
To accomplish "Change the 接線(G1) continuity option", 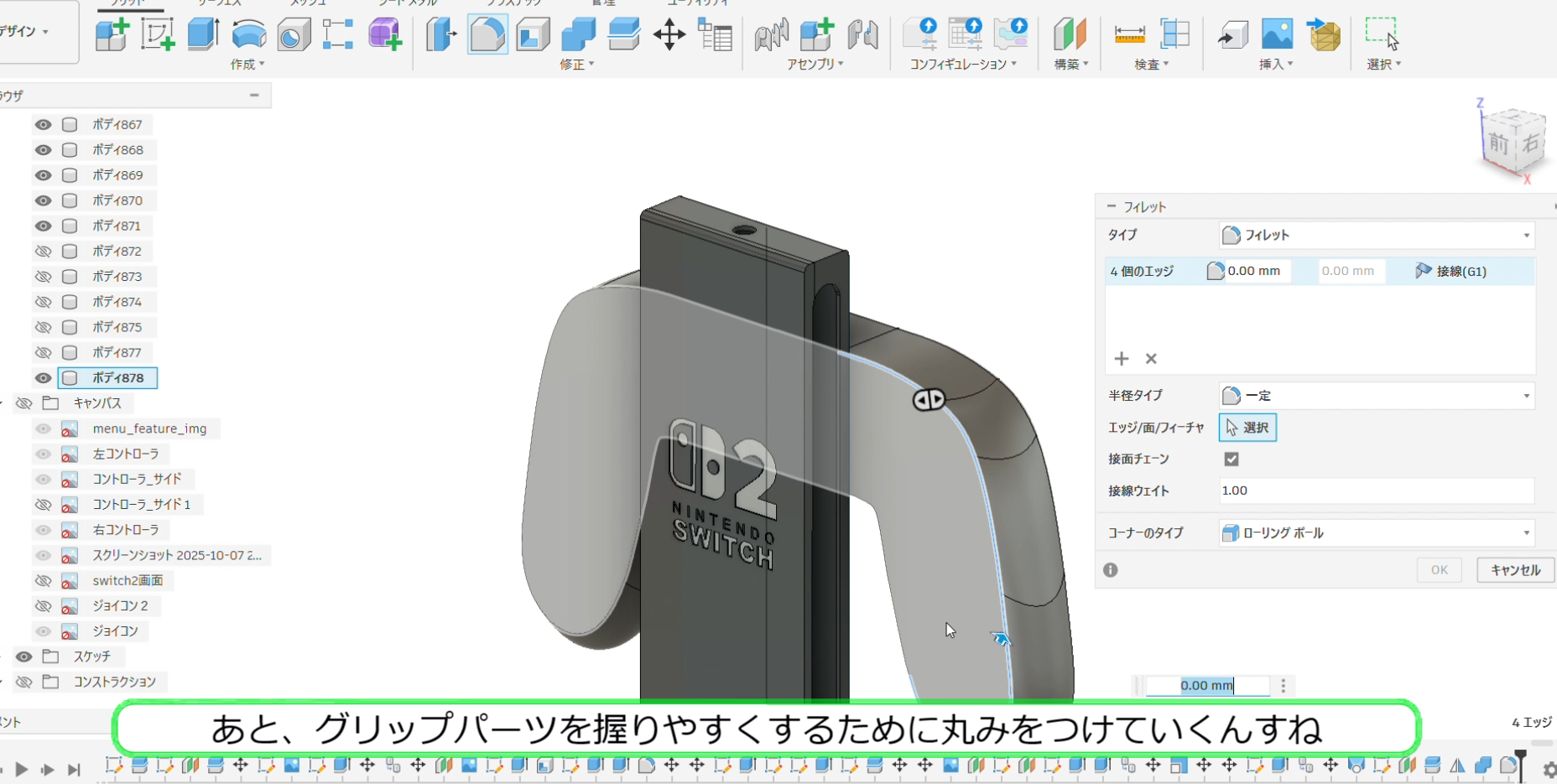I will click(x=1450, y=271).
